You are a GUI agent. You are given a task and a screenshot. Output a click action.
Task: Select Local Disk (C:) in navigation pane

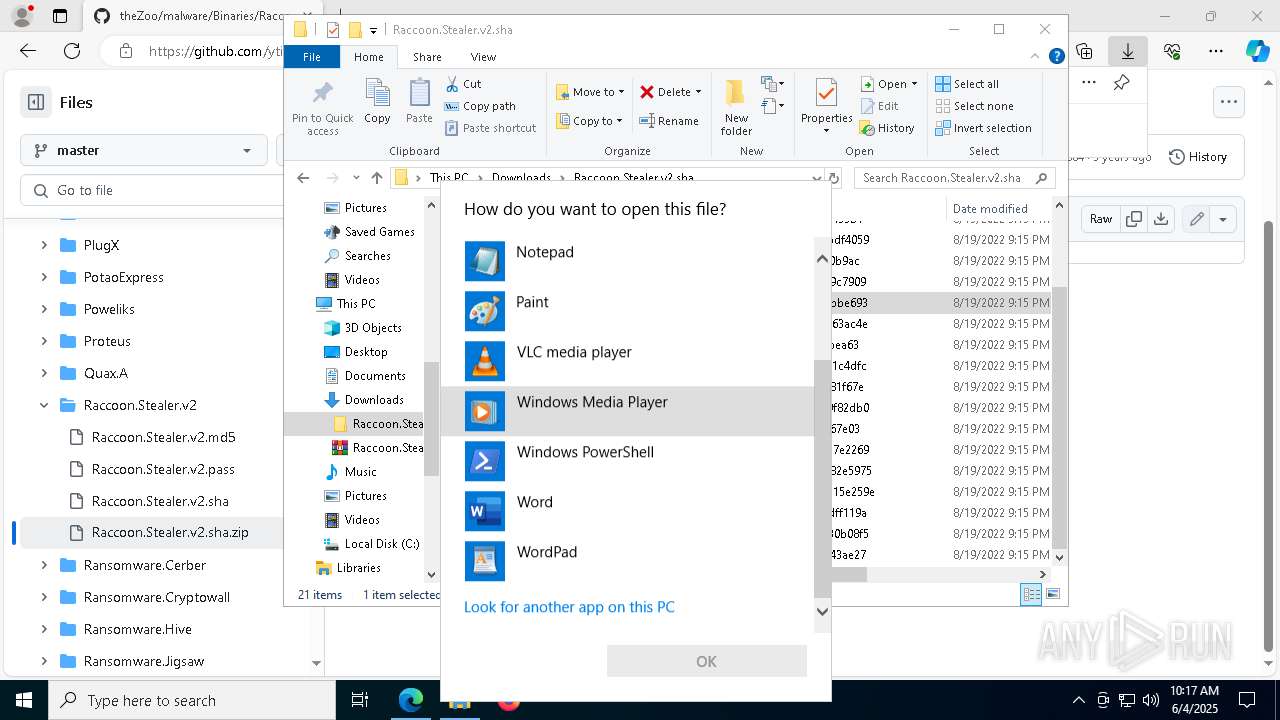[x=371, y=544]
